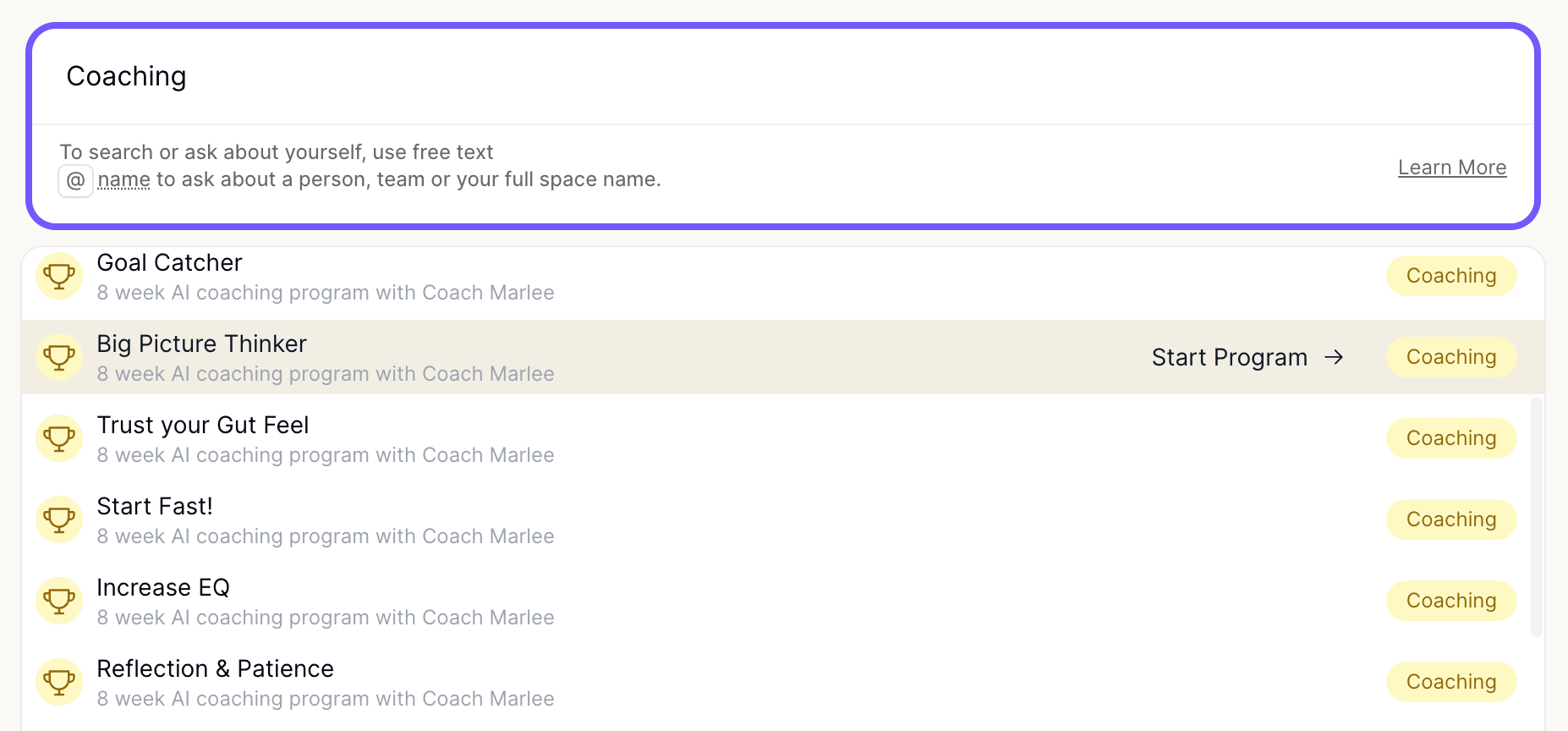Click the Increase EQ trophy icon

click(59, 601)
